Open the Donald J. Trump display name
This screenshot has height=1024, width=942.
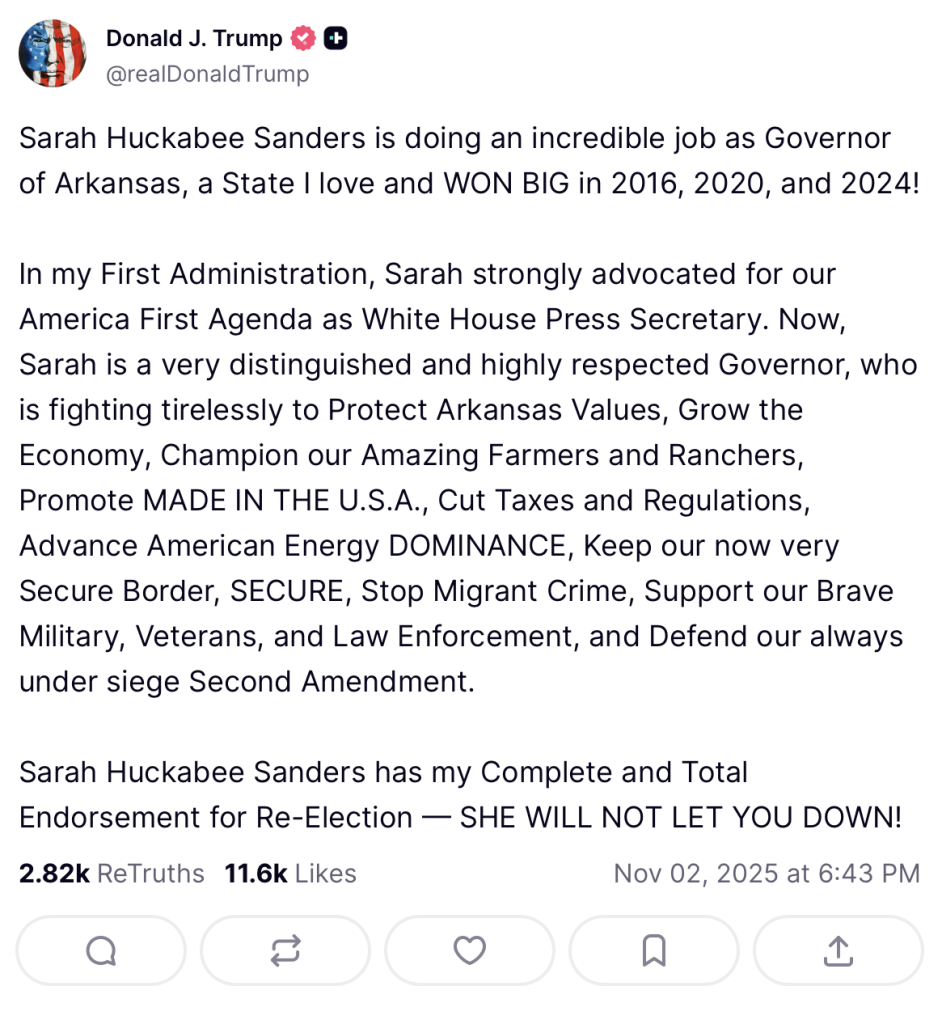(194, 39)
